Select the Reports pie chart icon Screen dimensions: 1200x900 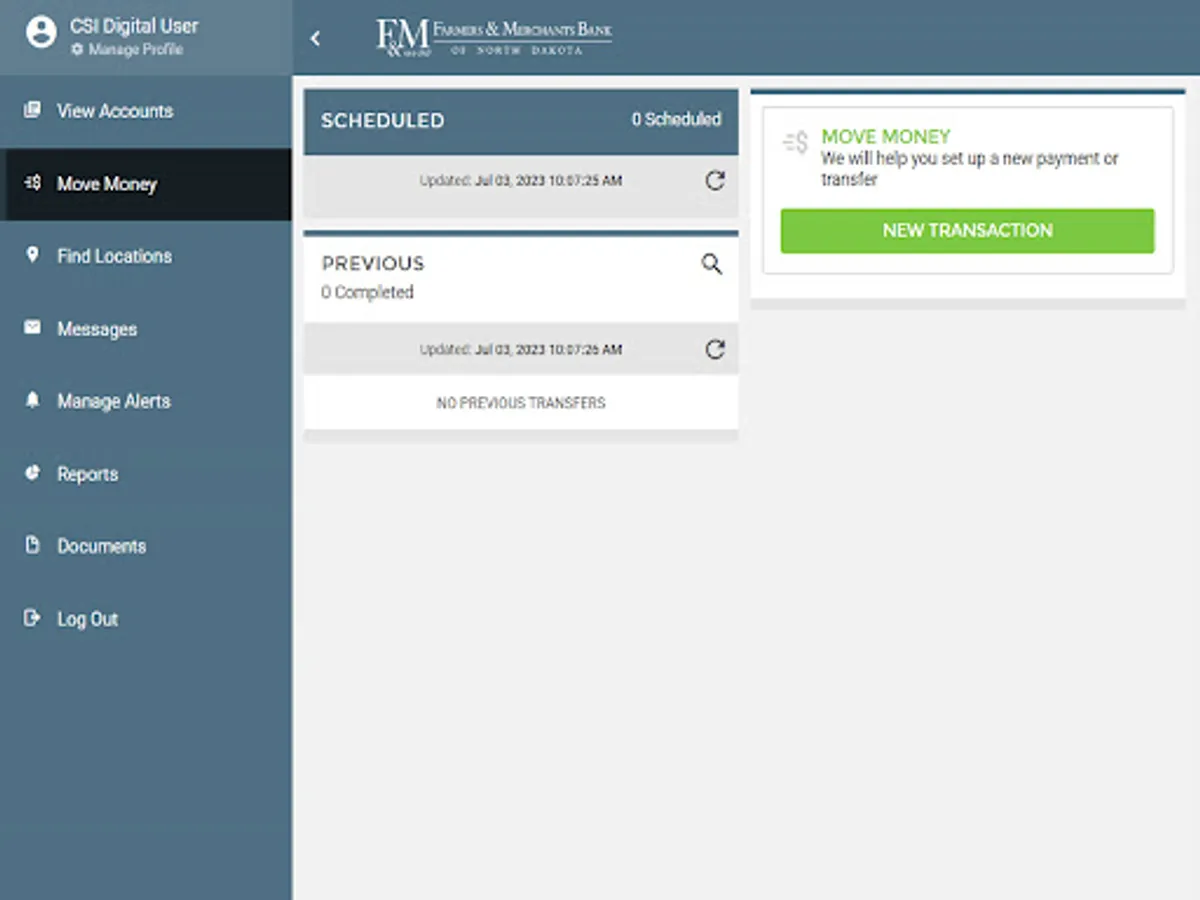pyautogui.click(x=30, y=473)
